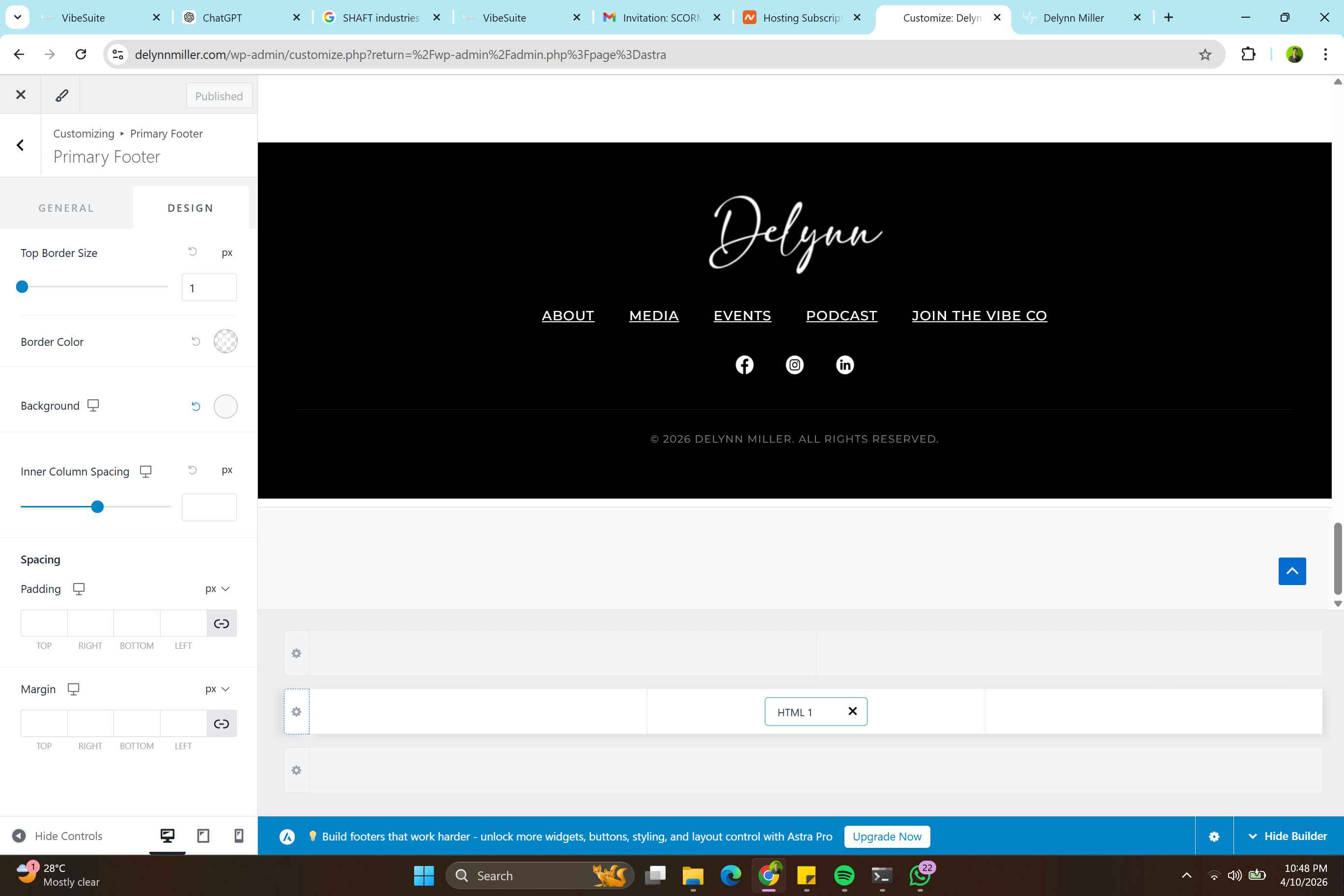
Task: Toggle device icon beside Background label
Action: pyautogui.click(x=93, y=405)
